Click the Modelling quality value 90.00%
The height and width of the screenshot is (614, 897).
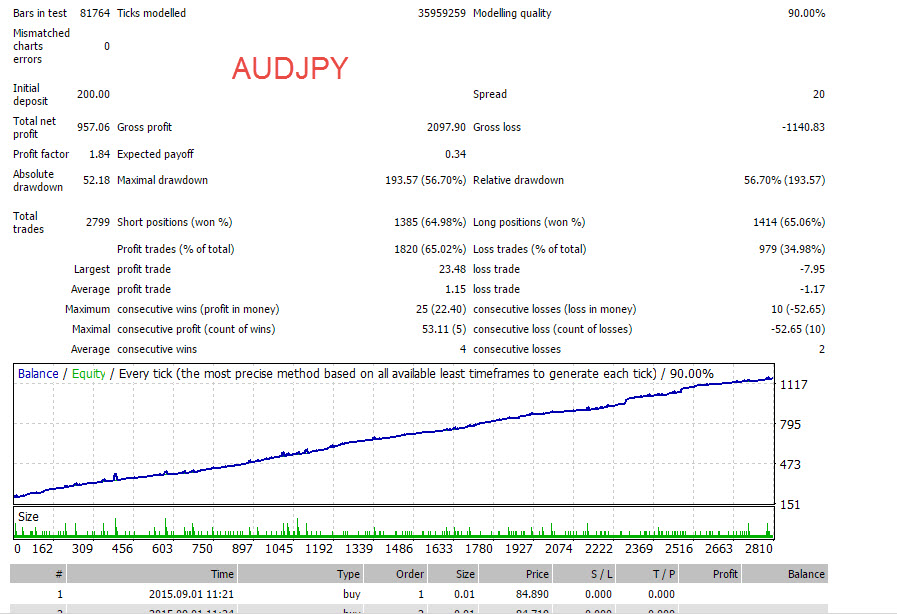806,13
